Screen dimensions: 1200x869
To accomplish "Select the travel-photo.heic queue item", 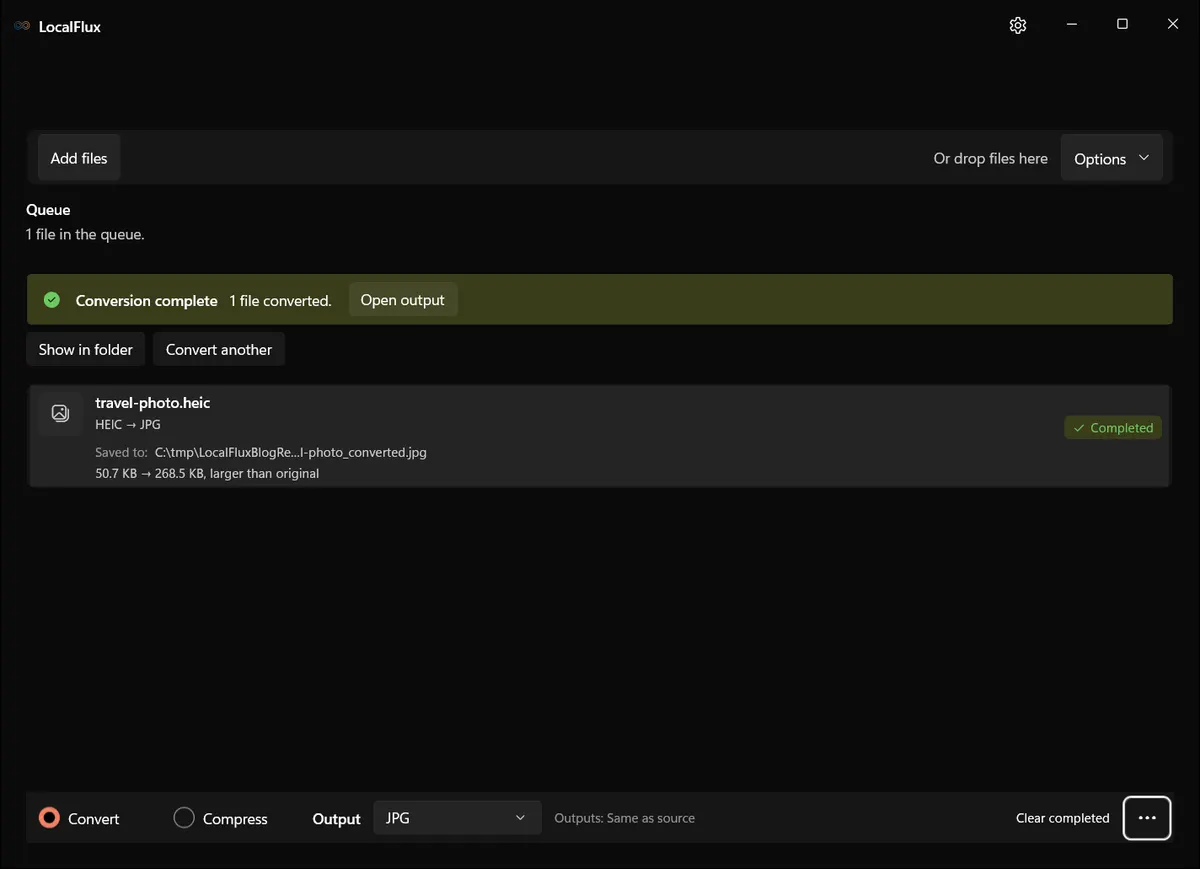I will pos(599,436).
